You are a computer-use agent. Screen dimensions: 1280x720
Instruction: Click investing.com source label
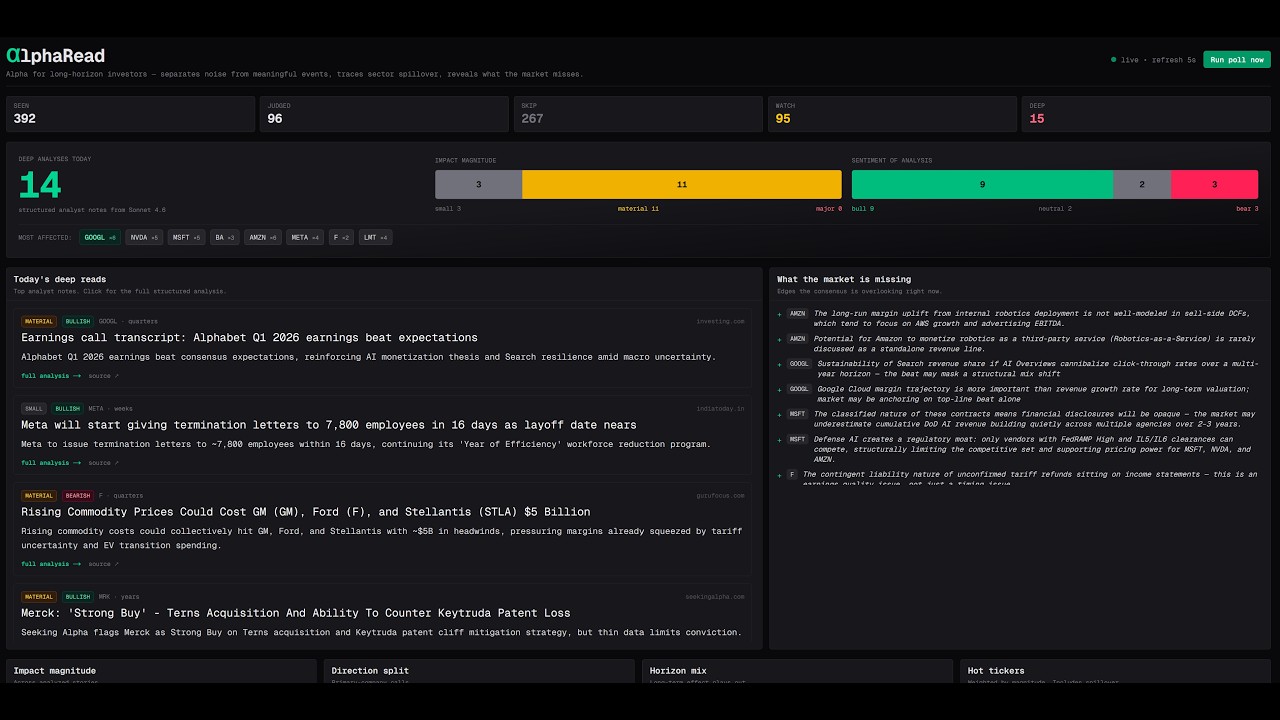pyautogui.click(x=720, y=322)
